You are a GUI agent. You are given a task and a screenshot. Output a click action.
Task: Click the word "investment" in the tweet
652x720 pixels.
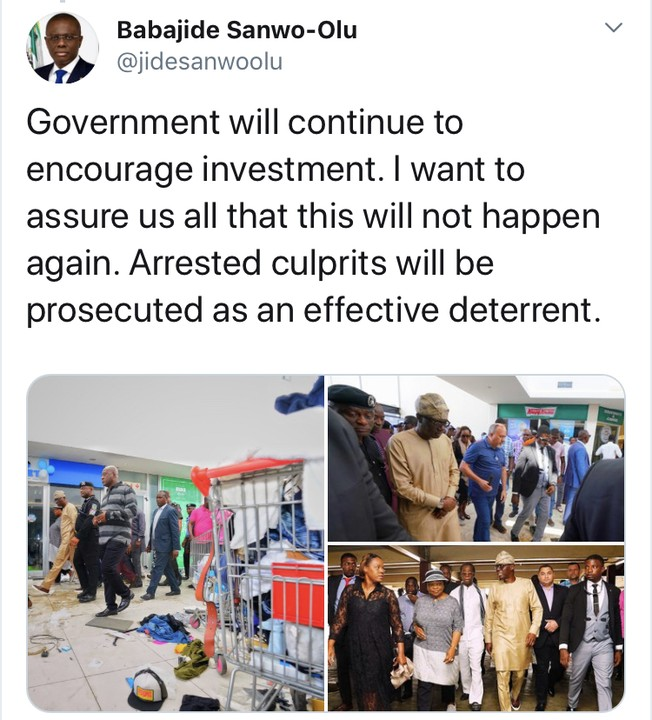point(288,169)
